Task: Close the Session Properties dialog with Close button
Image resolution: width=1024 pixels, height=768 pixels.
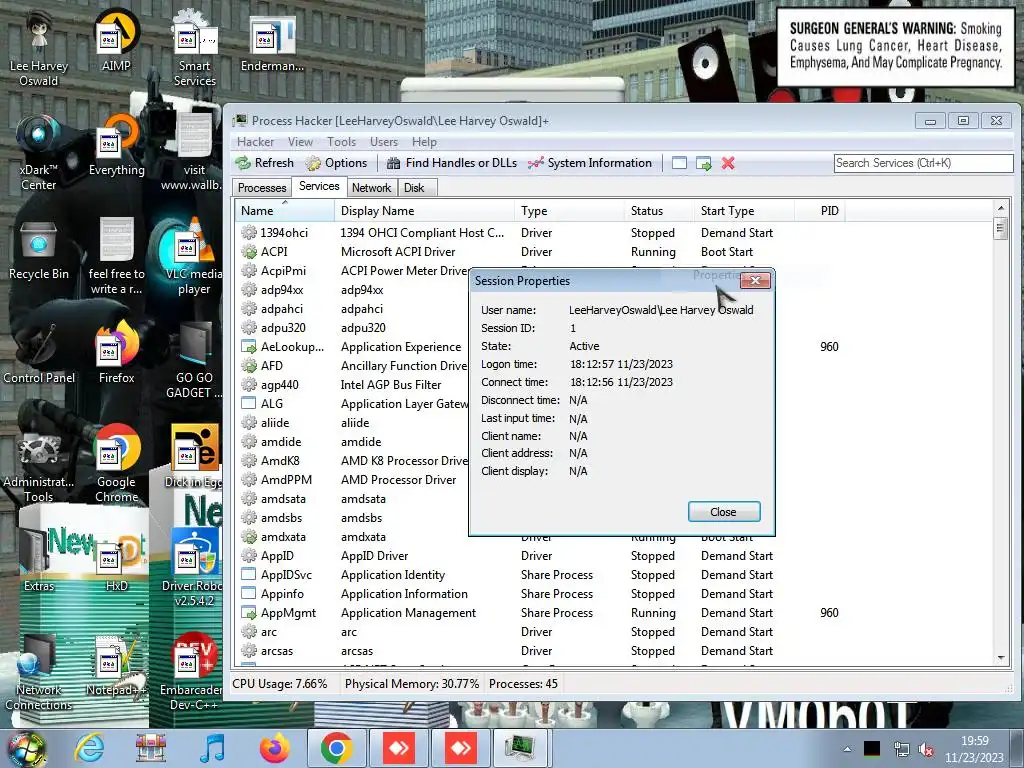Action: [724, 512]
